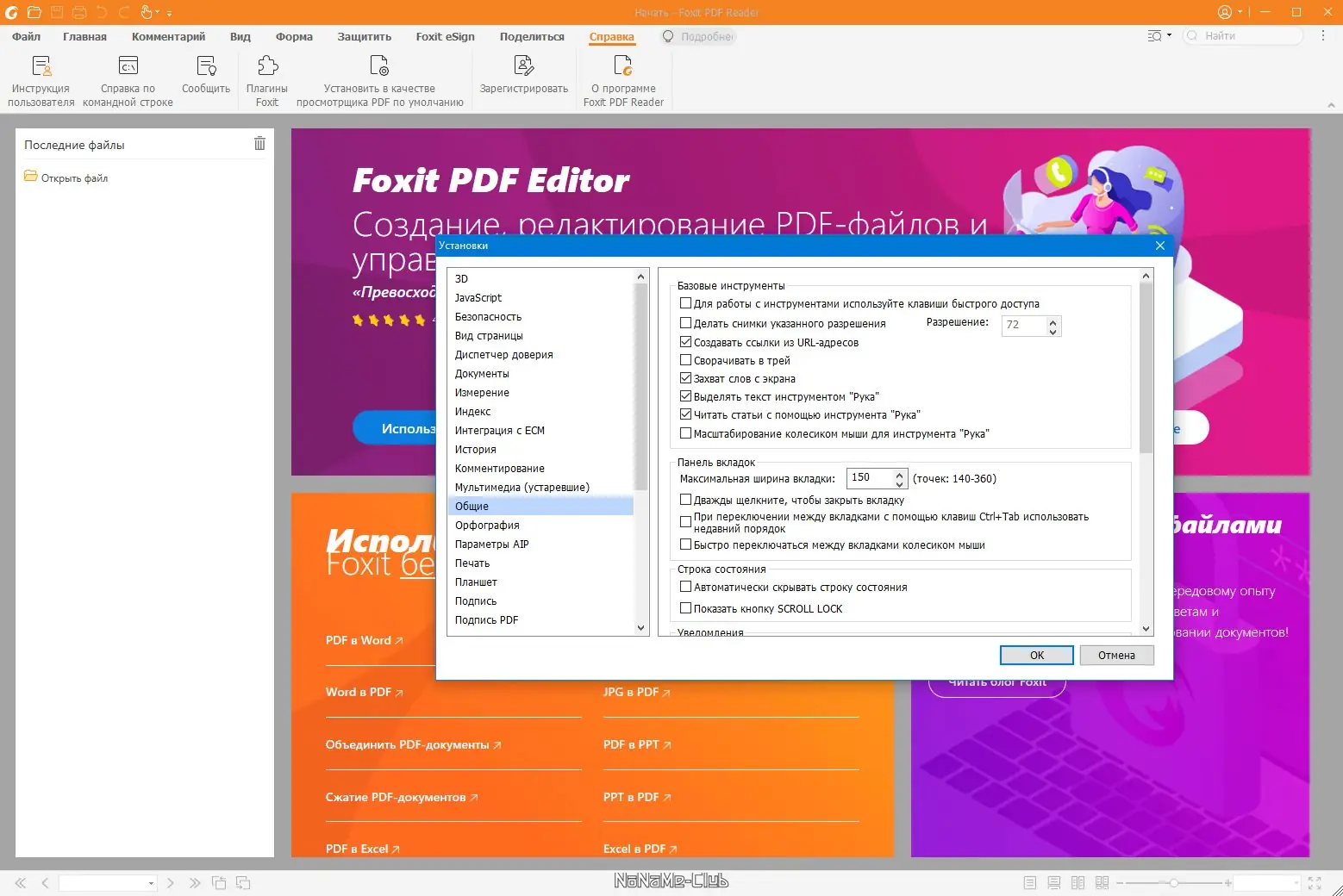The height and width of the screenshot is (896, 1343).
Task: Collapse the ribbon with the chevron
Action: click(1331, 105)
